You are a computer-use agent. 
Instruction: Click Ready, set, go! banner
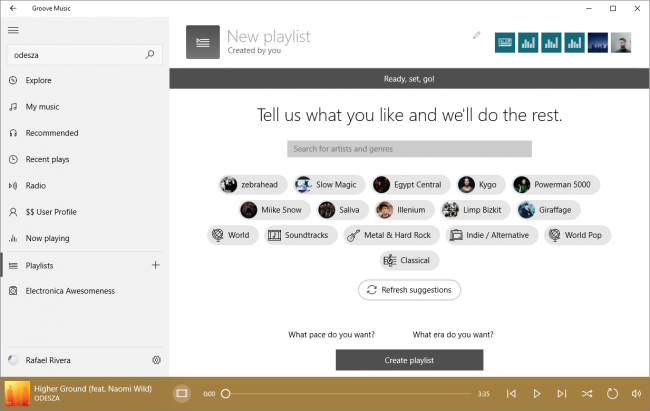[409, 79]
